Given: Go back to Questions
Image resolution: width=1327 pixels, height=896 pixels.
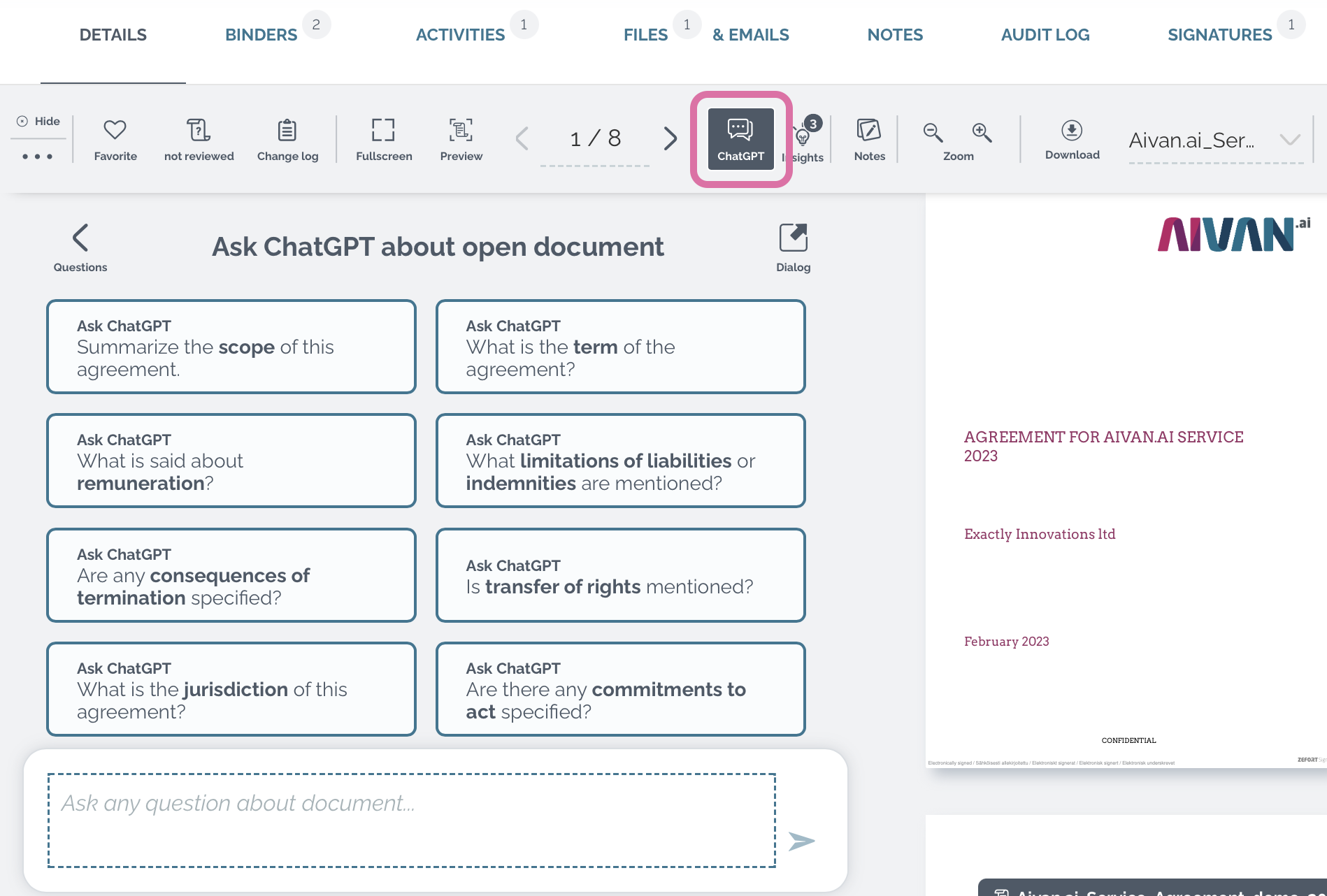Looking at the screenshot, I should [x=80, y=248].
